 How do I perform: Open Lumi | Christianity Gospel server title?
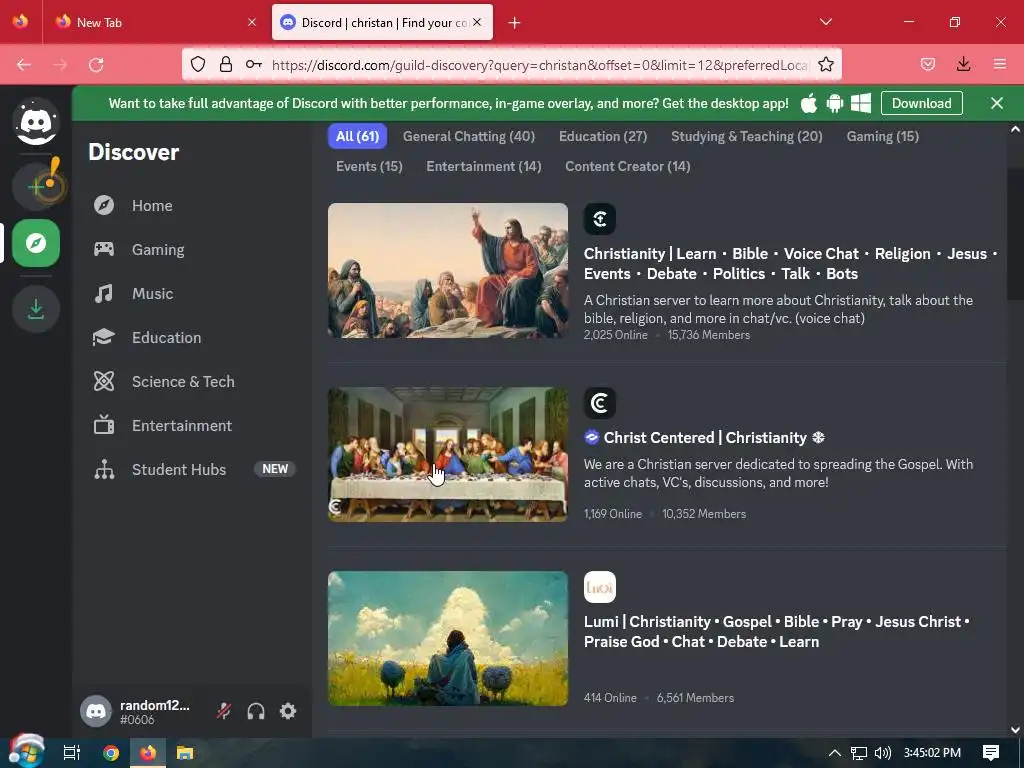(776, 632)
